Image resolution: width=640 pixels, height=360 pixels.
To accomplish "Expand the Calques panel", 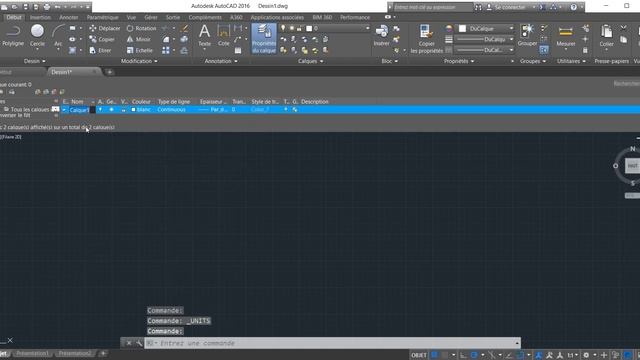I will pos(310,61).
